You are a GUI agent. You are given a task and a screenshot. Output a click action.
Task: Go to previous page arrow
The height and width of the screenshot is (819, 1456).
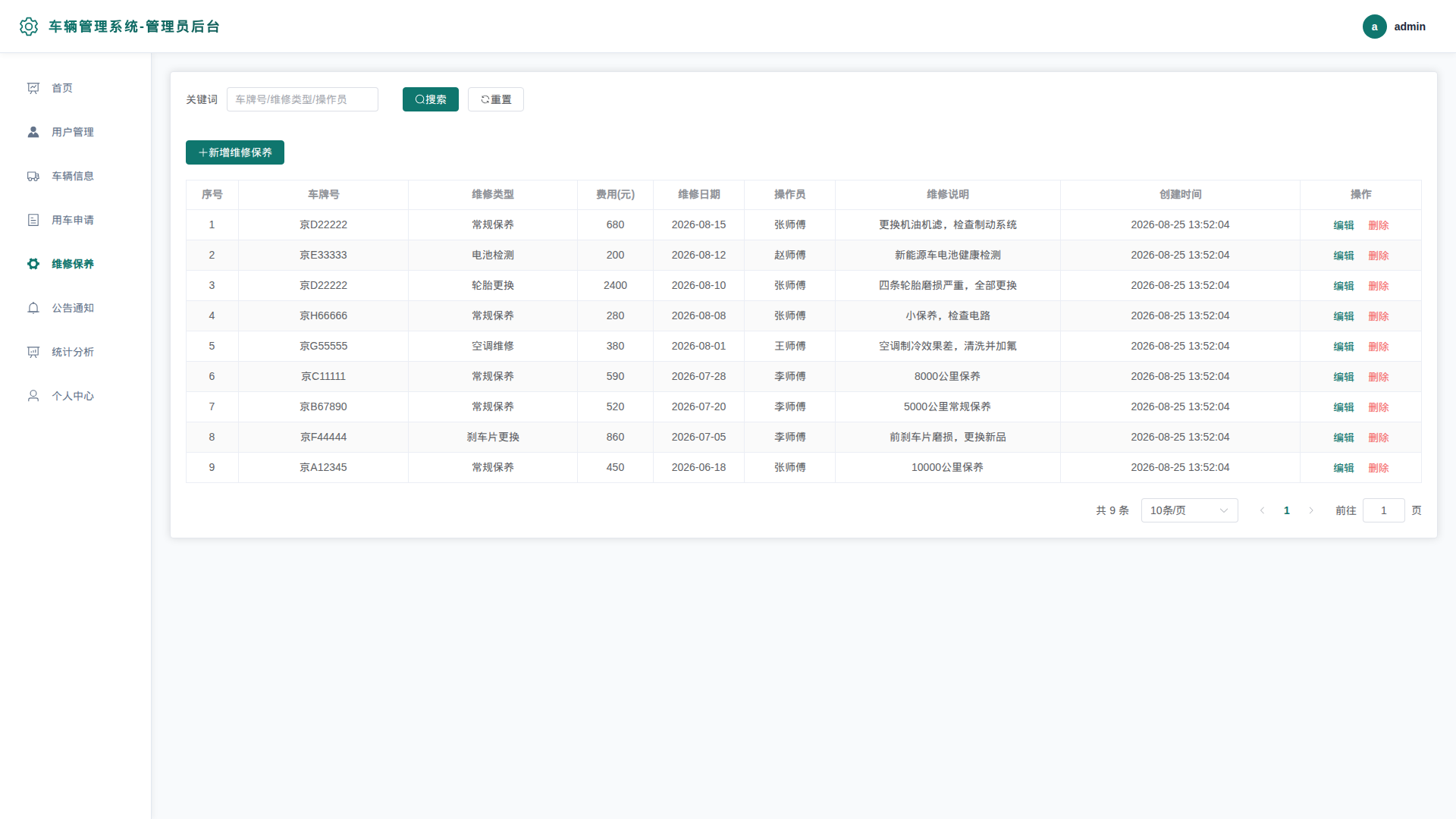click(x=1262, y=510)
